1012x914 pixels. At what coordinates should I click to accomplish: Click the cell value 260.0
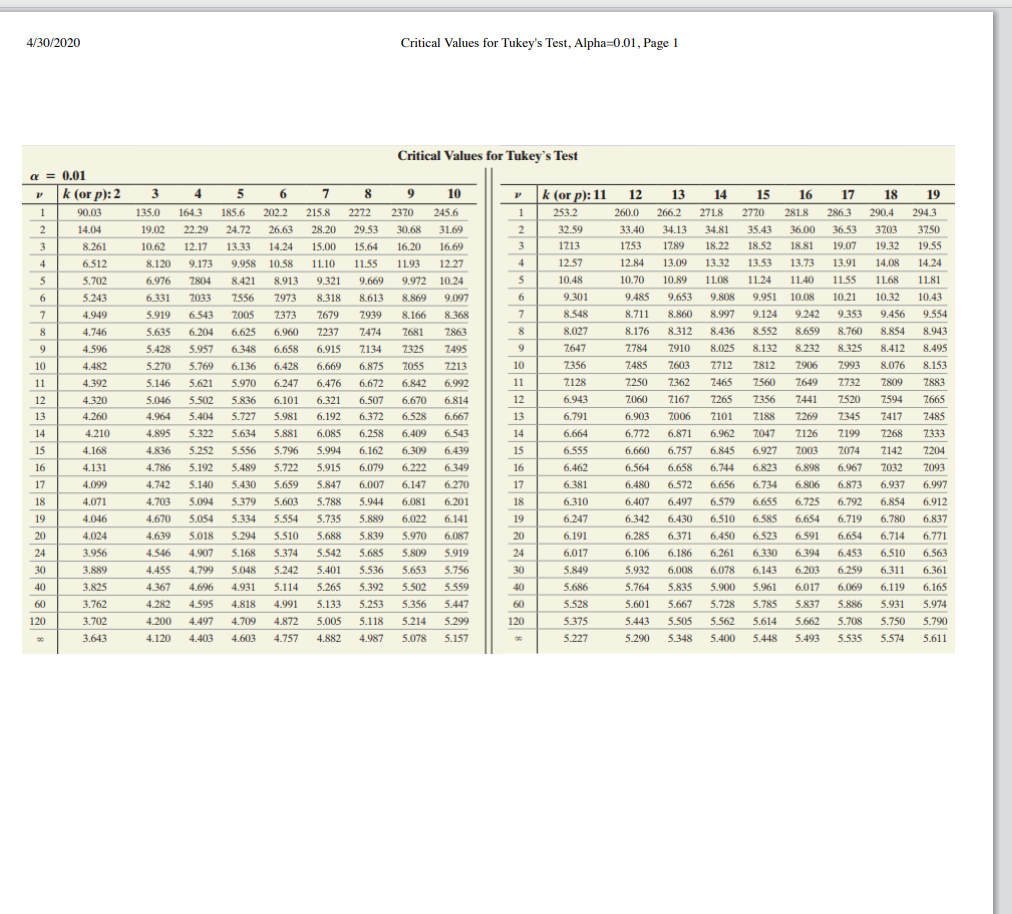point(627,212)
